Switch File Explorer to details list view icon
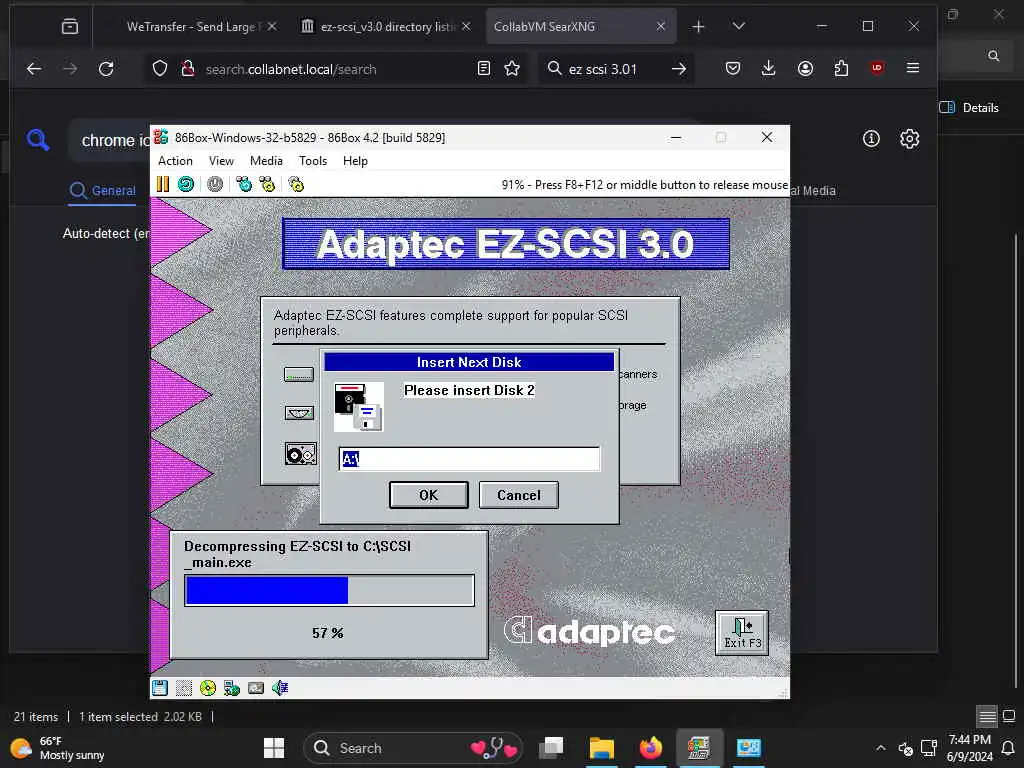The width and height of the screenshot is (1024, 768). point(987,716)
